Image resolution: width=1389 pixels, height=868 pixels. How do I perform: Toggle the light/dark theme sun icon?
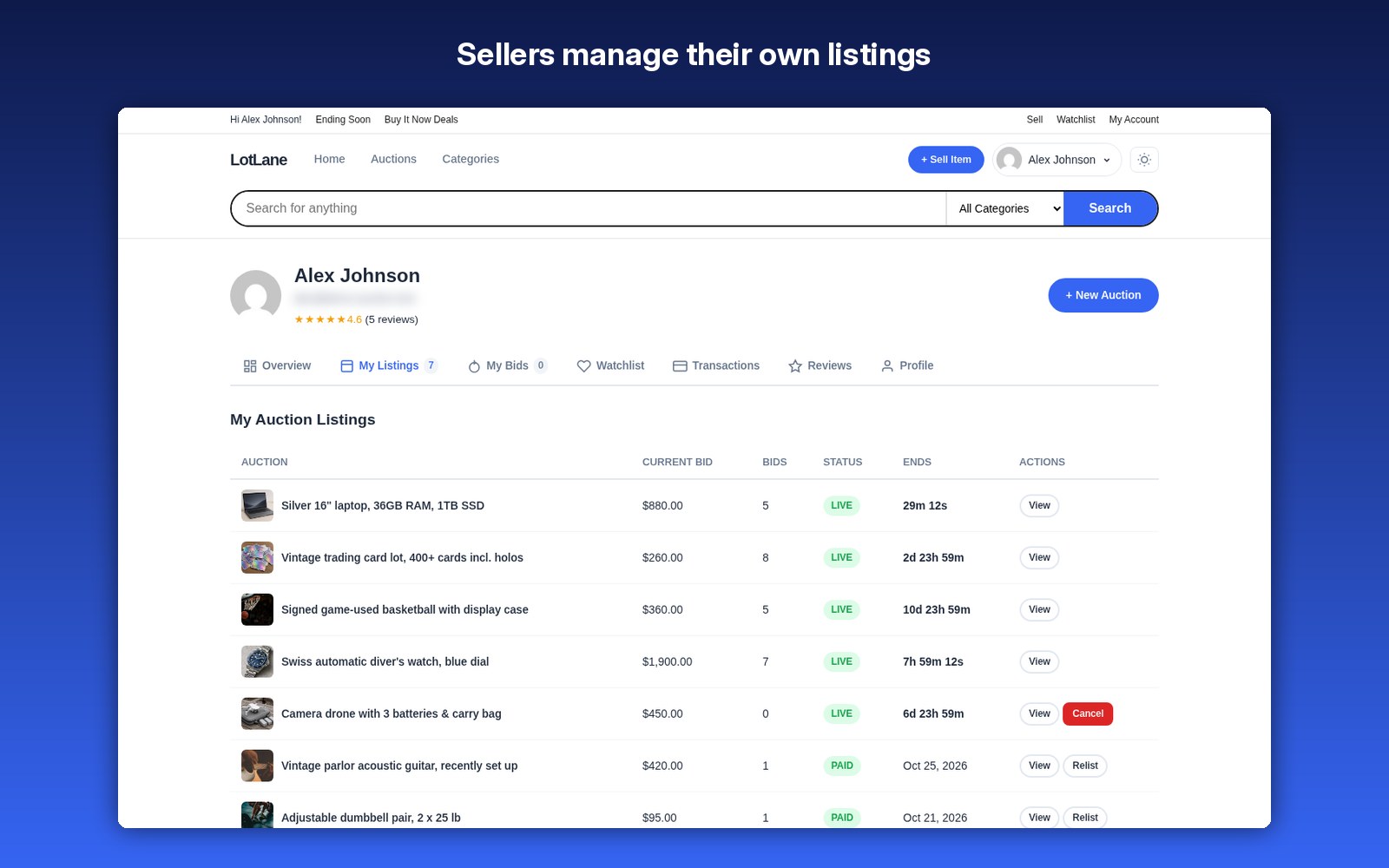click(1144, 160)
